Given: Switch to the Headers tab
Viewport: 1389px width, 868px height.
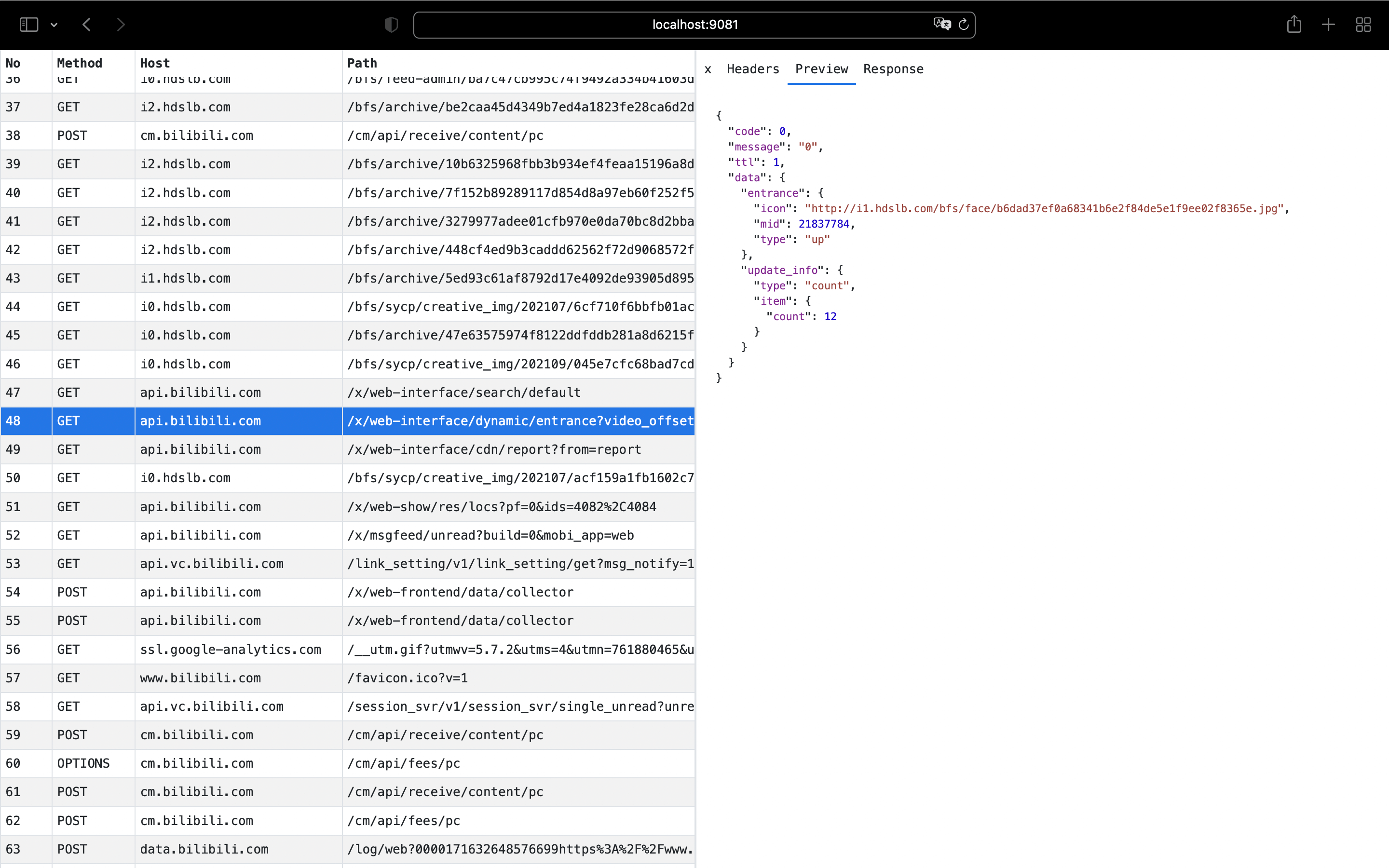Looking at the screenshot, I should 752,69.
